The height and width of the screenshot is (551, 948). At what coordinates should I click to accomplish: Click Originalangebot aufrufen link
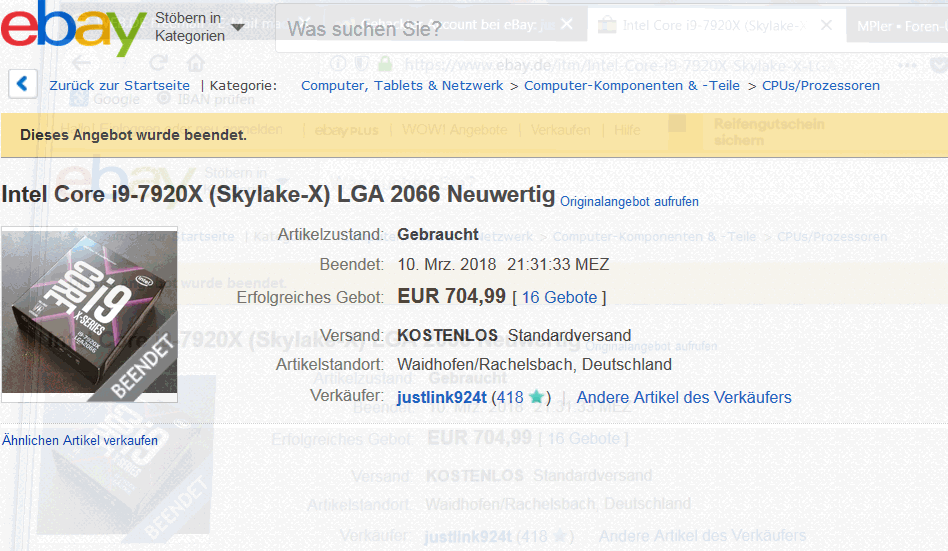point(629,201)
